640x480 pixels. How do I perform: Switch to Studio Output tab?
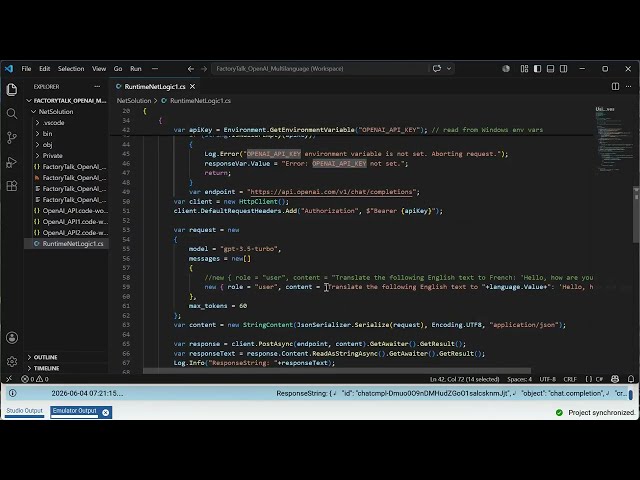pyautogui.click(x=24, y=411)
